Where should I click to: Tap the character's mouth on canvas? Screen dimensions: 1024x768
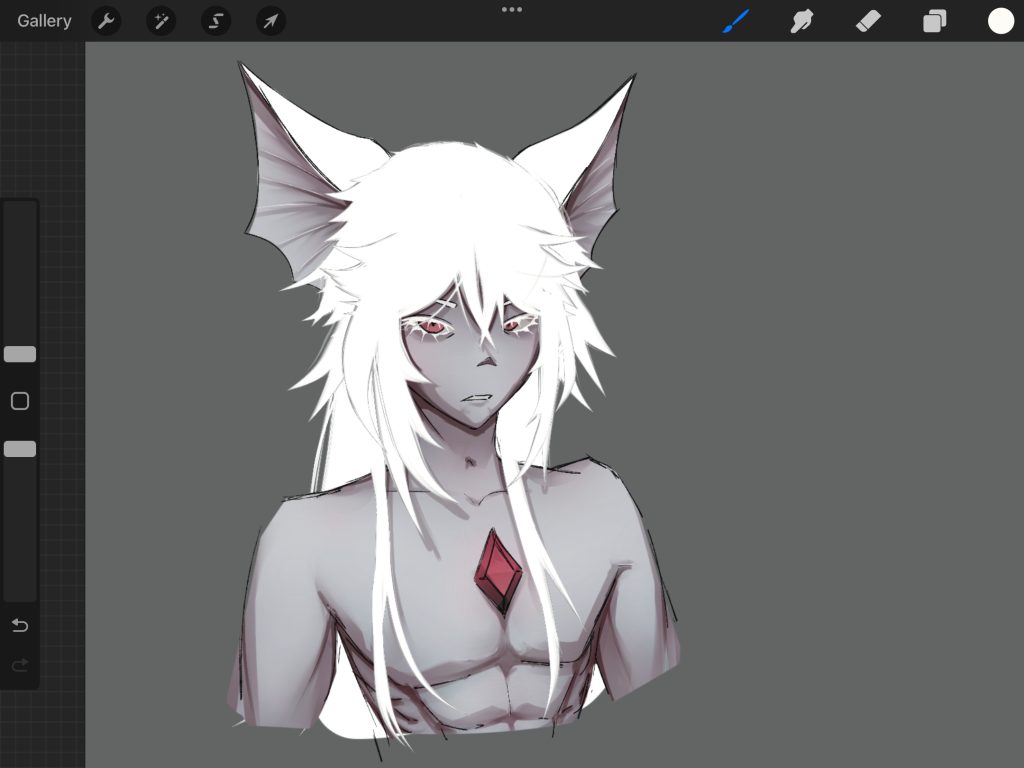(475, 397)
